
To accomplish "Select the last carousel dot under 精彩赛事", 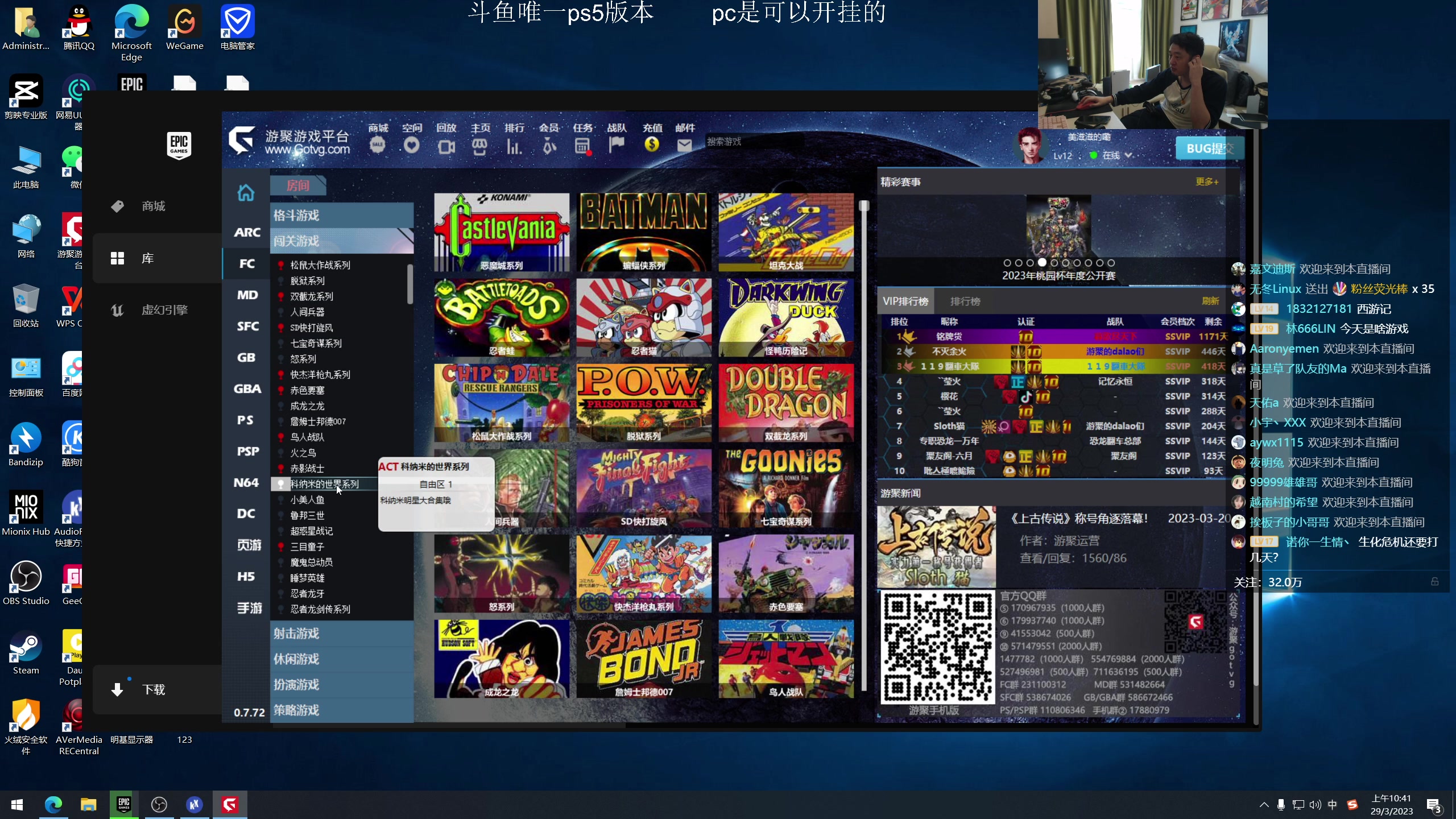I will click(1111, 263).
